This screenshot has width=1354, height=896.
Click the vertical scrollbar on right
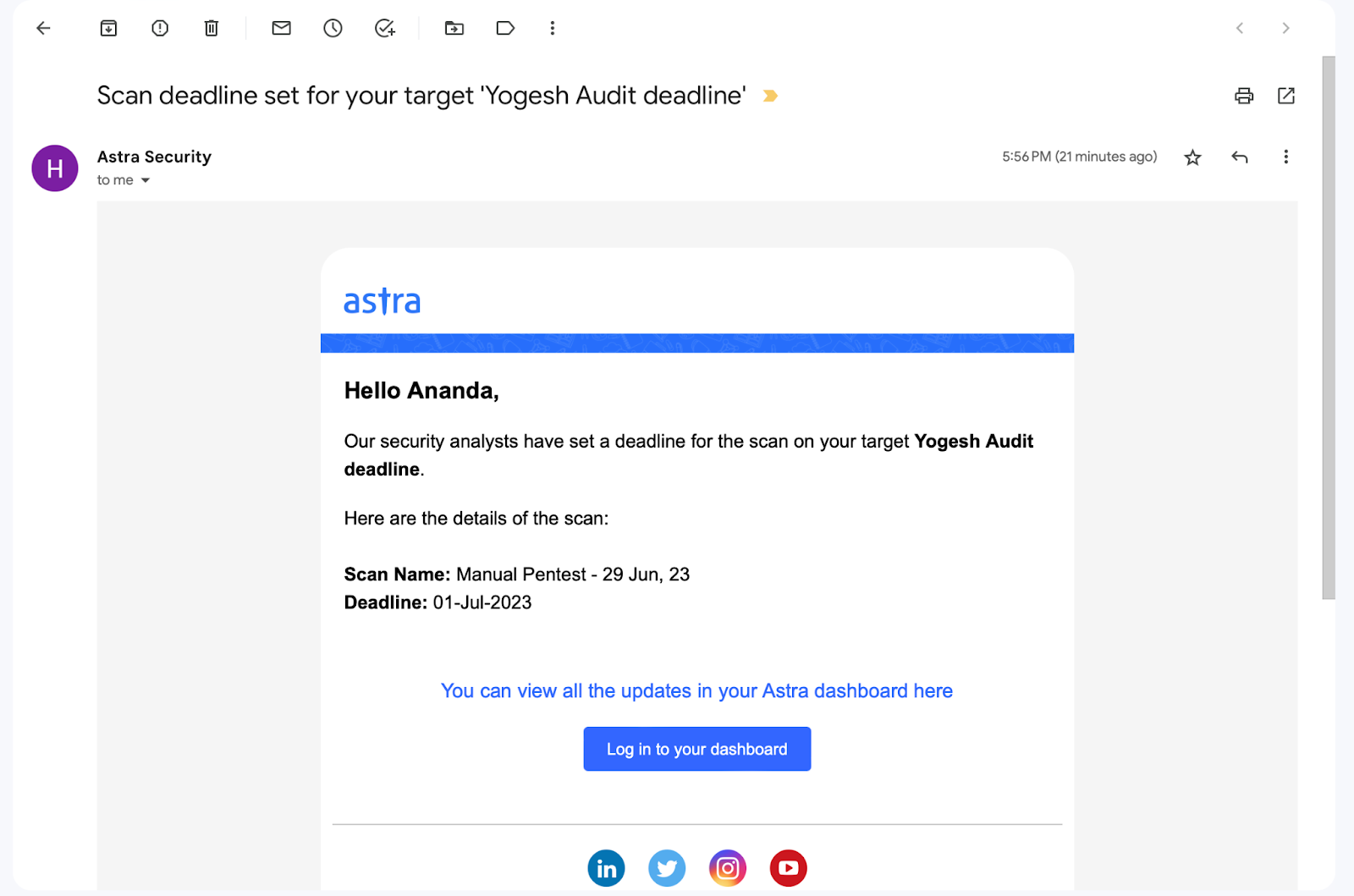pos(1329,327)
